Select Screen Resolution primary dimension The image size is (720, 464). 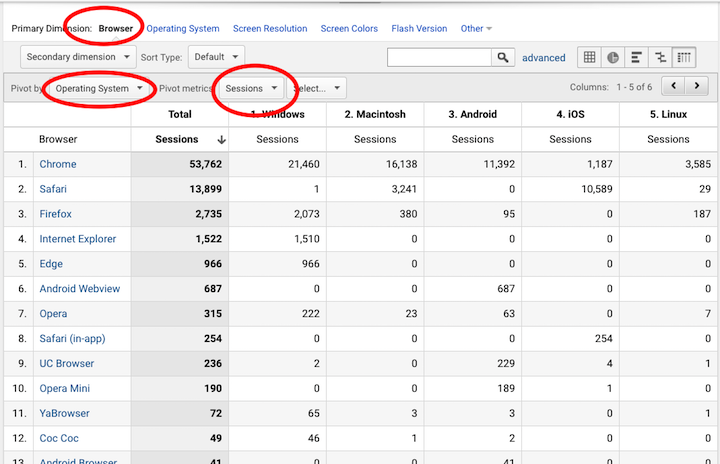pos(270,28)
